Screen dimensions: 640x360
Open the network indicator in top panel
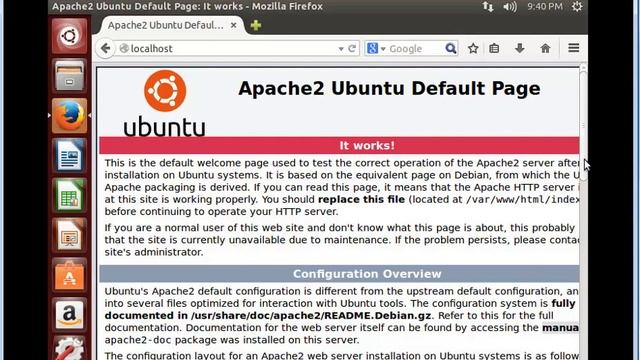tap(488, 7)
